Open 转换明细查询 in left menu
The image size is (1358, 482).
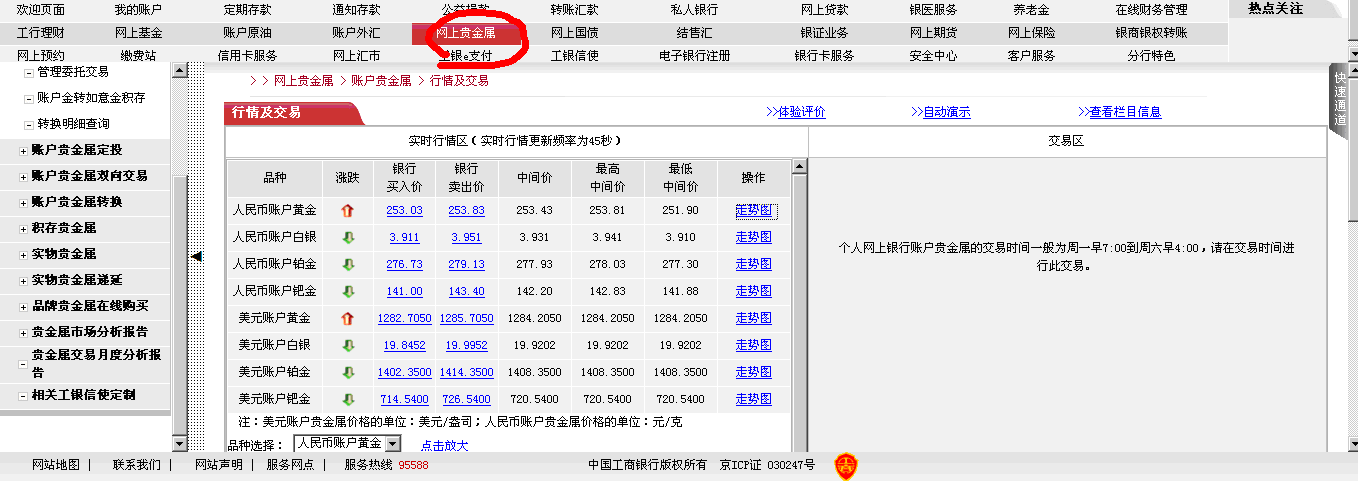(73, 125)
